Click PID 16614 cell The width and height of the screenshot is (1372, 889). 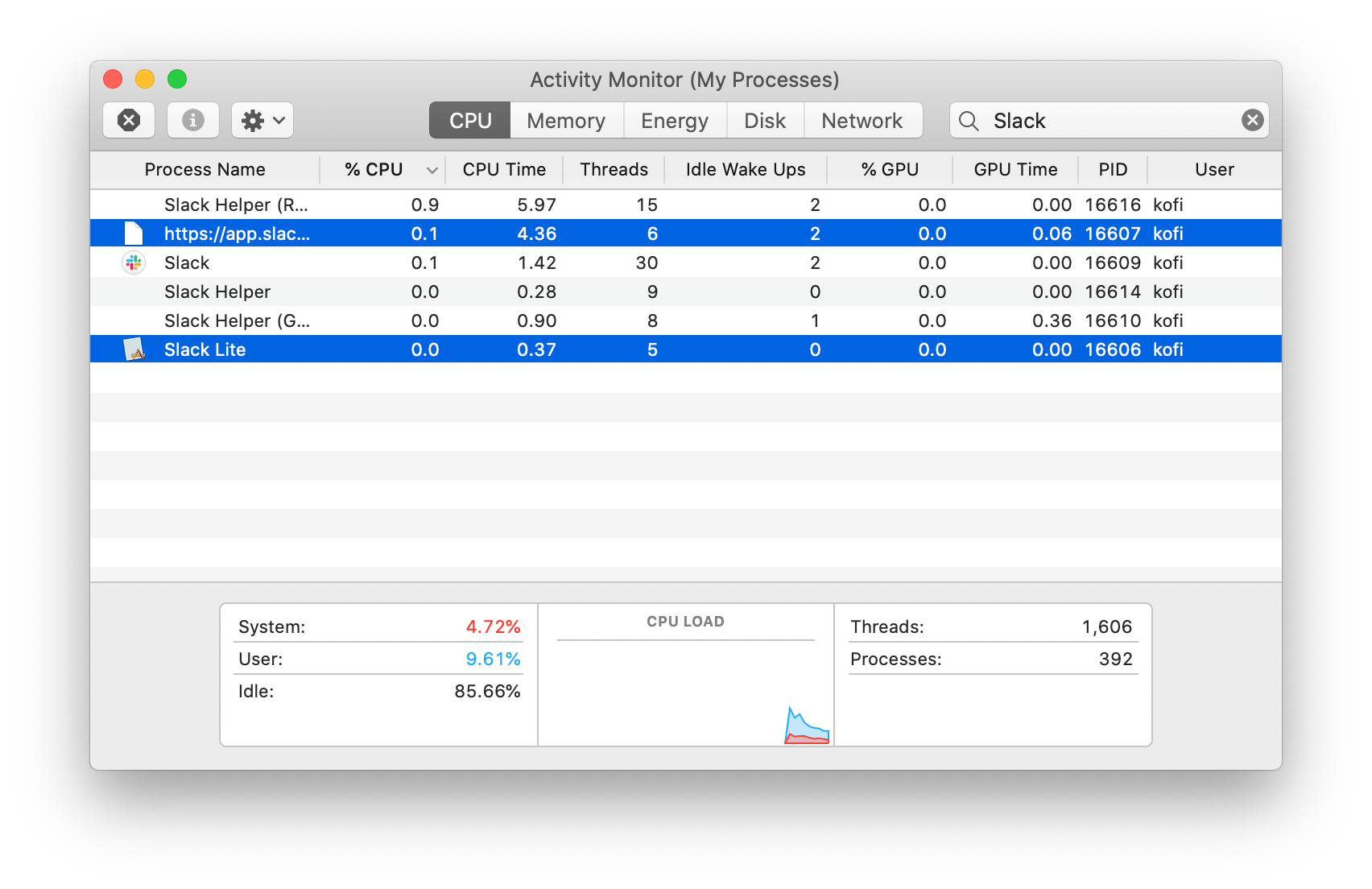pyautogui.click(x=1113, y=292)
